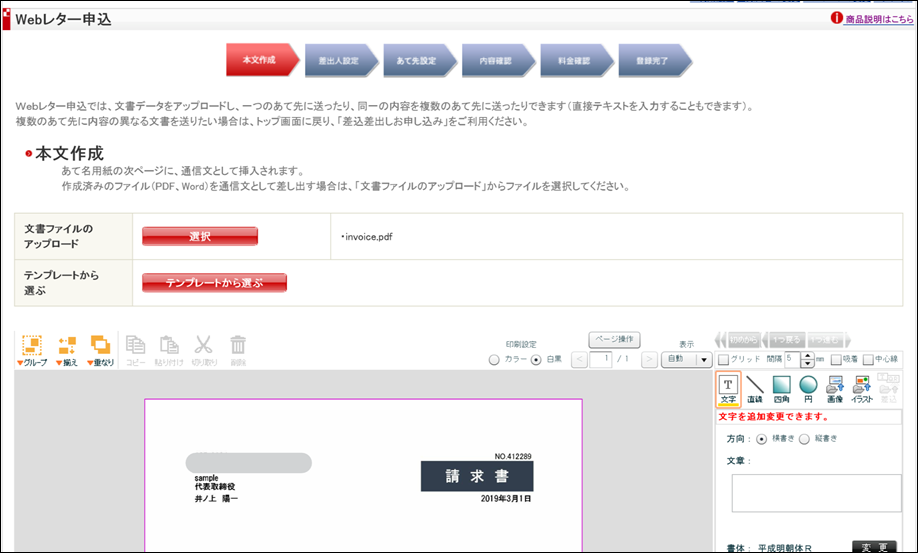Viewport: 918px width, 553px height.
Task: Select 横書き text direction
Action: click(x=761, y=439)
